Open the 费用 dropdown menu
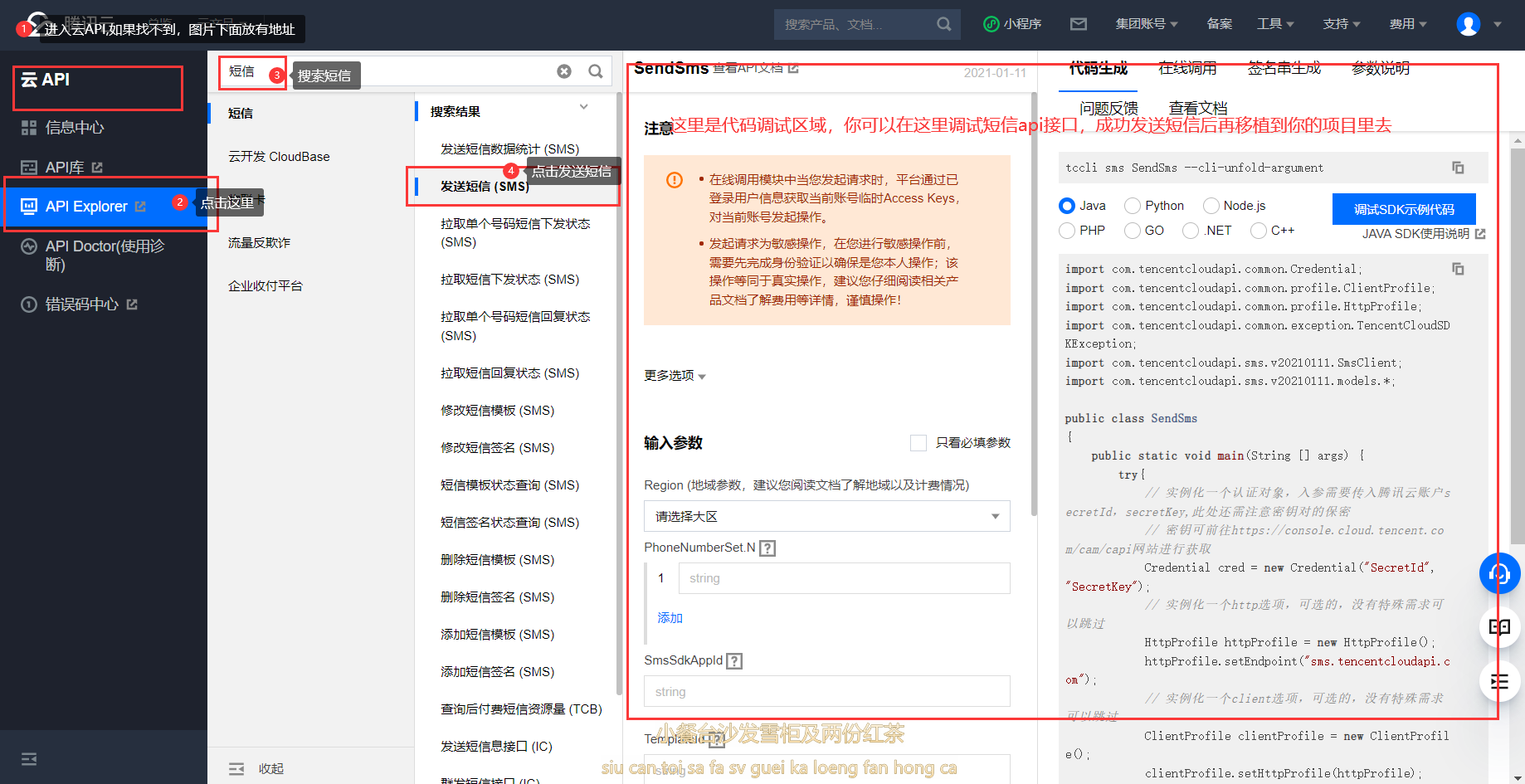The height and width of the screenshot is (784, 1525). [1408, 24]
